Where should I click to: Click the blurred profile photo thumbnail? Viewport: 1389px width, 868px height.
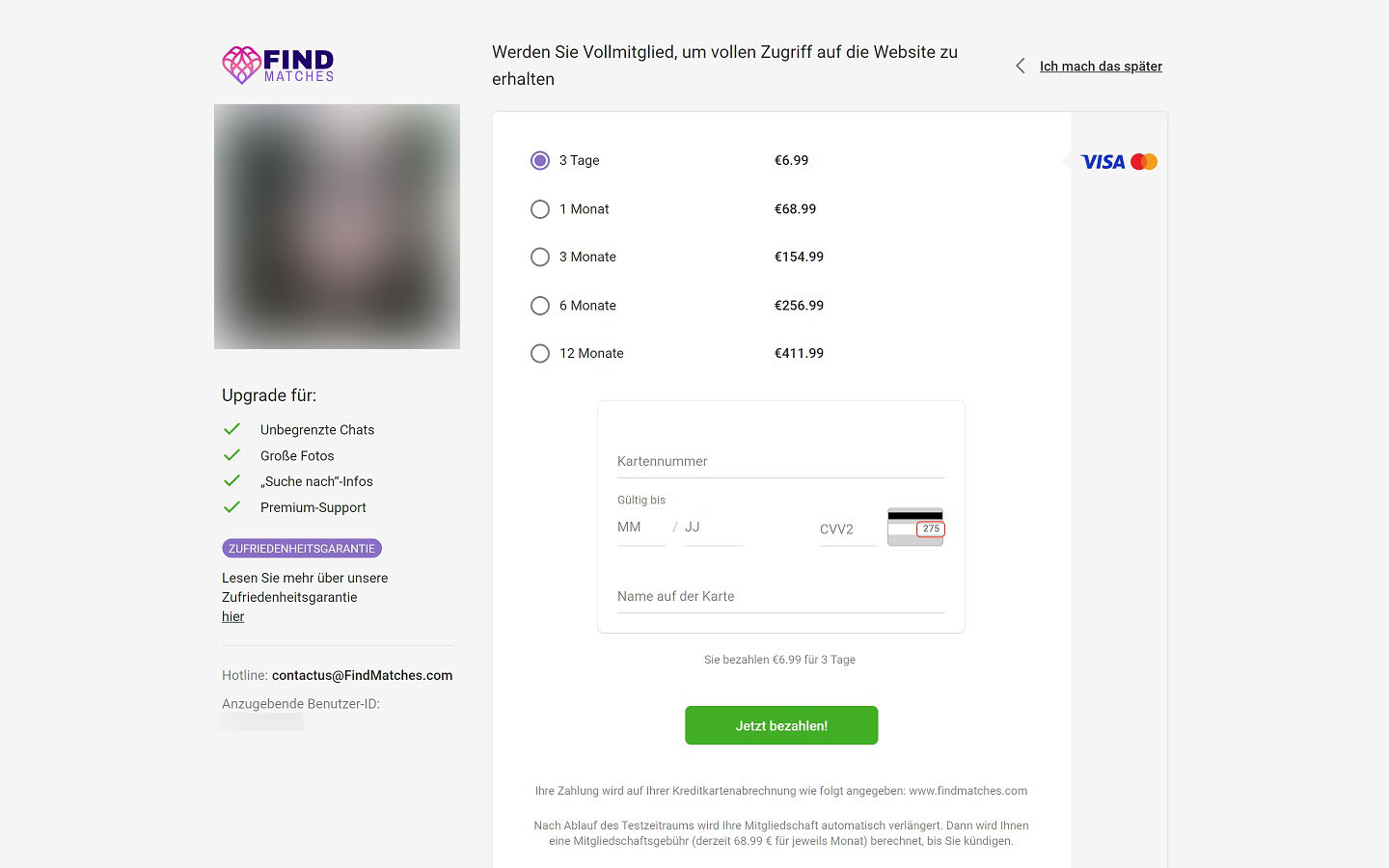337,226
